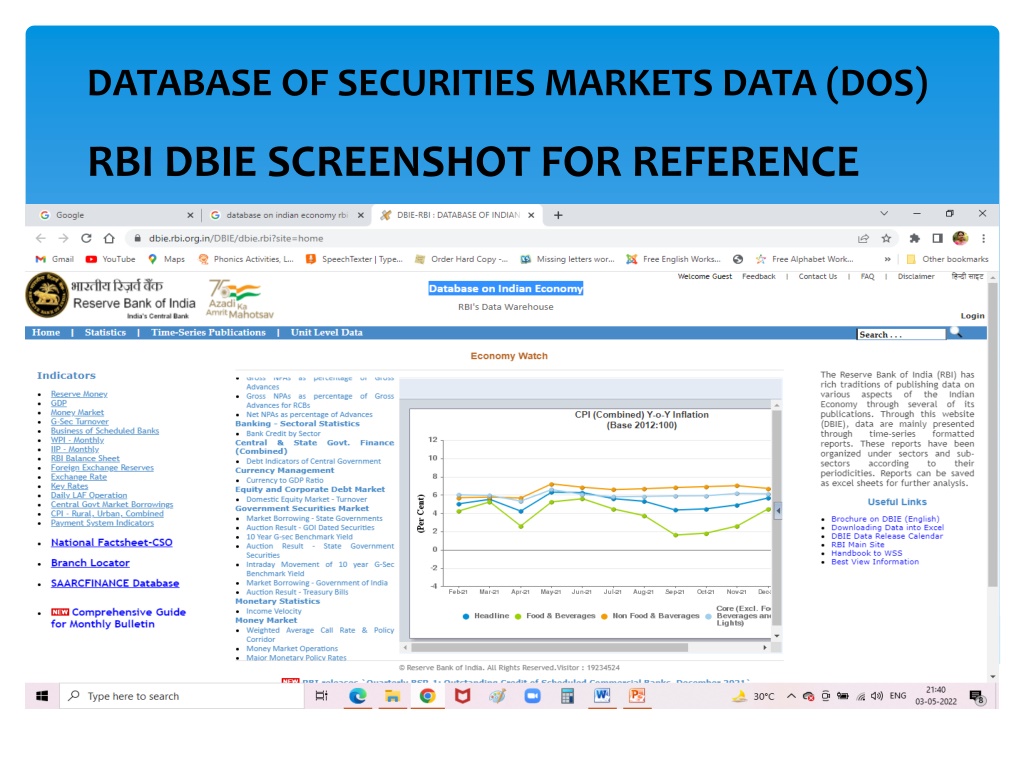Open the G-Sec Turnover indicator

coord(80,421)
